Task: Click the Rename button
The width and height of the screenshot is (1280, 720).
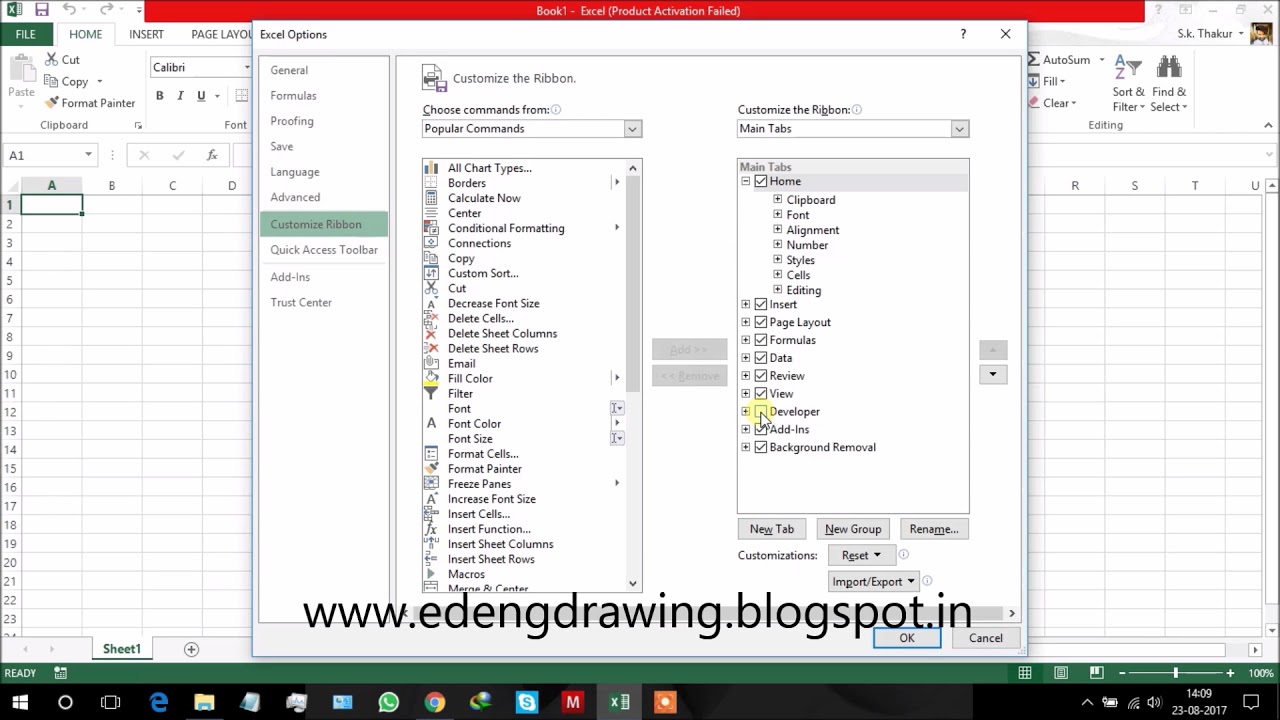Action: coord(934,529)
